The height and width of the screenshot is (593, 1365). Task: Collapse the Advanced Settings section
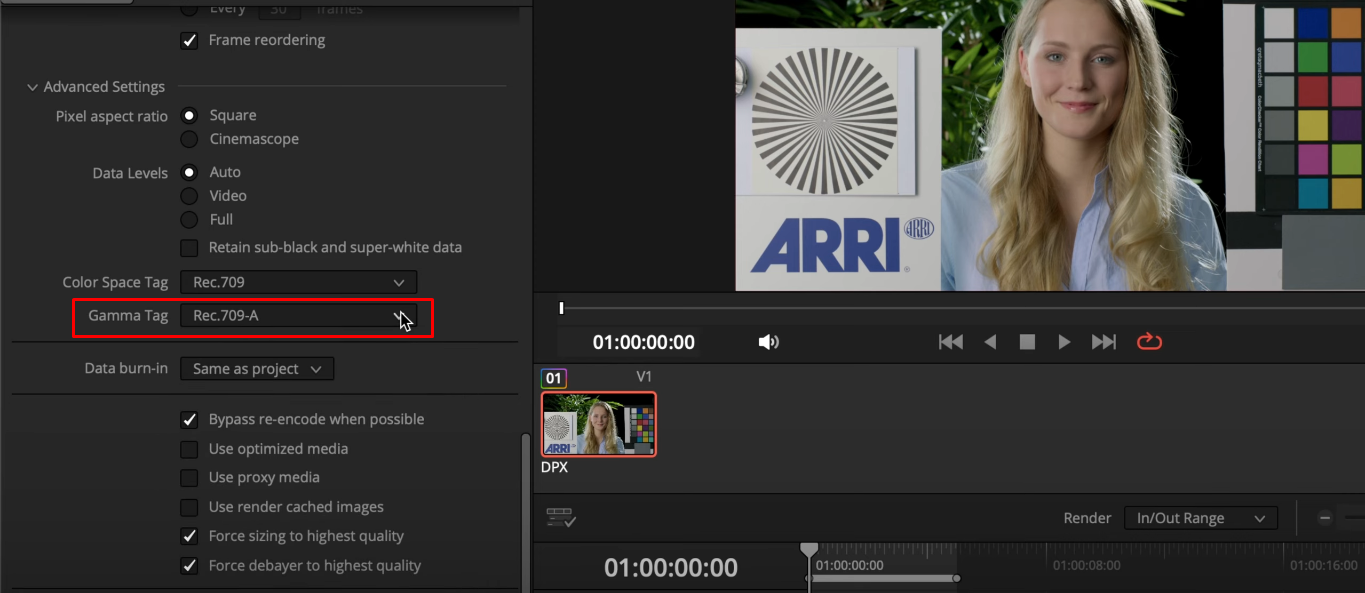coord(33,87)
